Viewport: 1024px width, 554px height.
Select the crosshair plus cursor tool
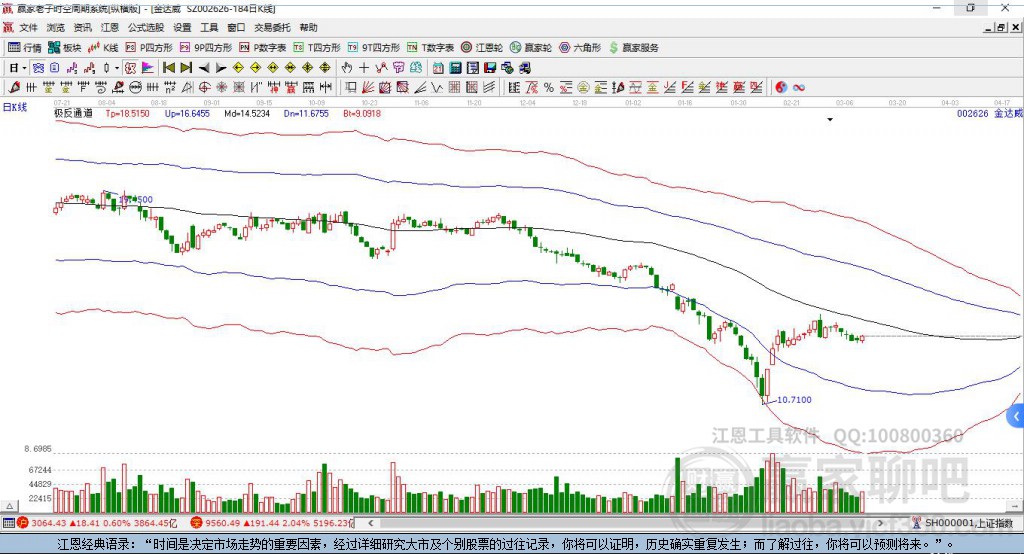[364, 68]
